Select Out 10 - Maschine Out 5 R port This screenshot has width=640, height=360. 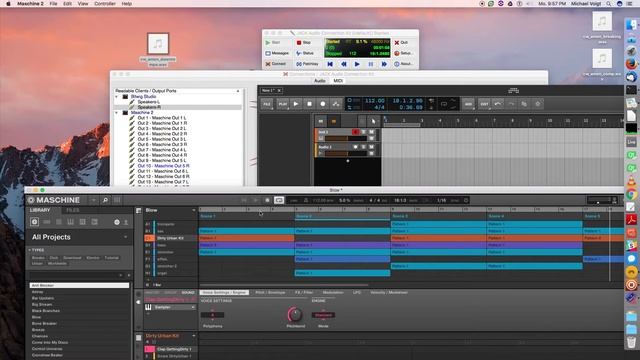click(x=163, y=166)
